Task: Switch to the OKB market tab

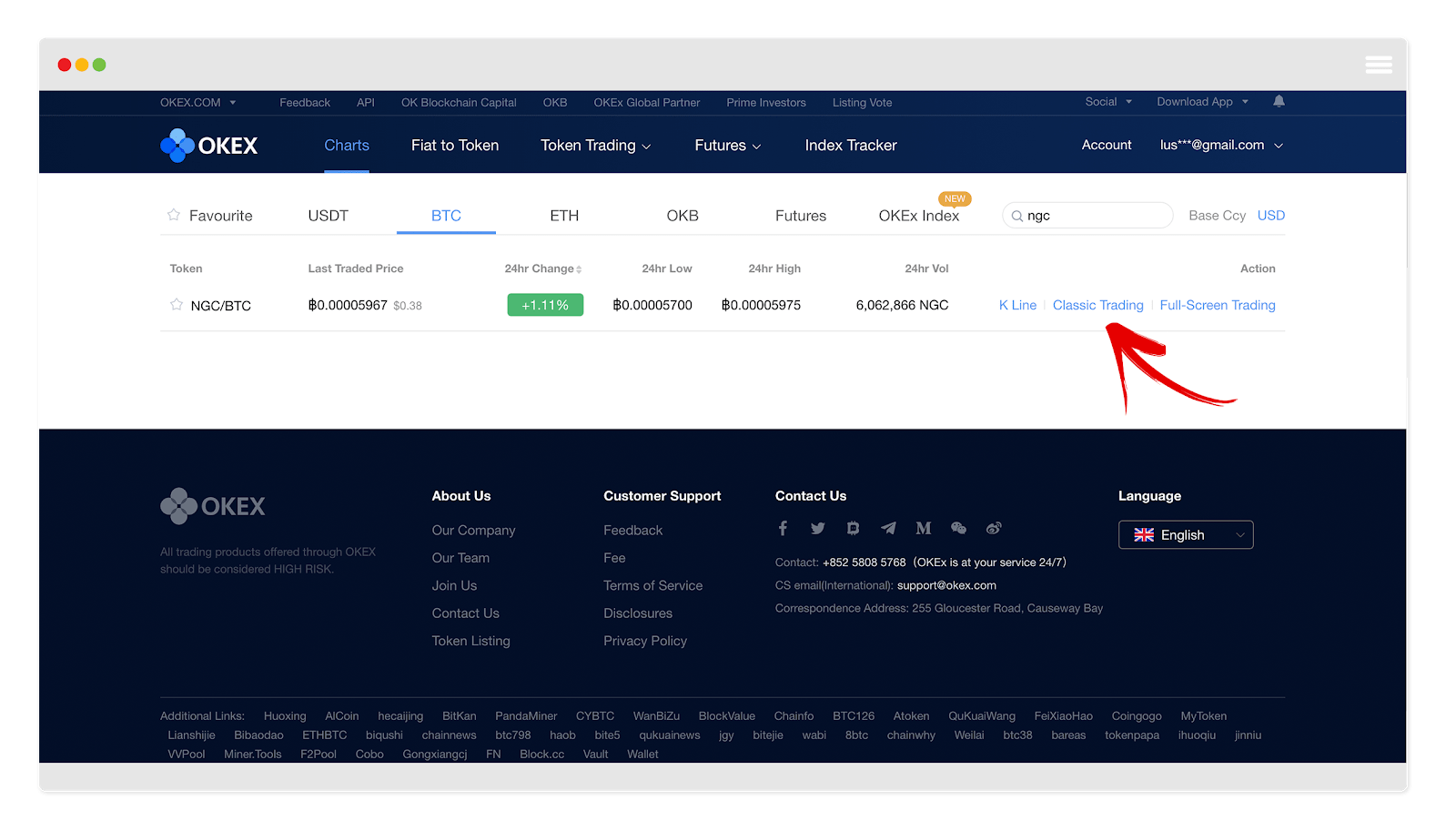Action: pyautogui.click(x=682, y=216)
